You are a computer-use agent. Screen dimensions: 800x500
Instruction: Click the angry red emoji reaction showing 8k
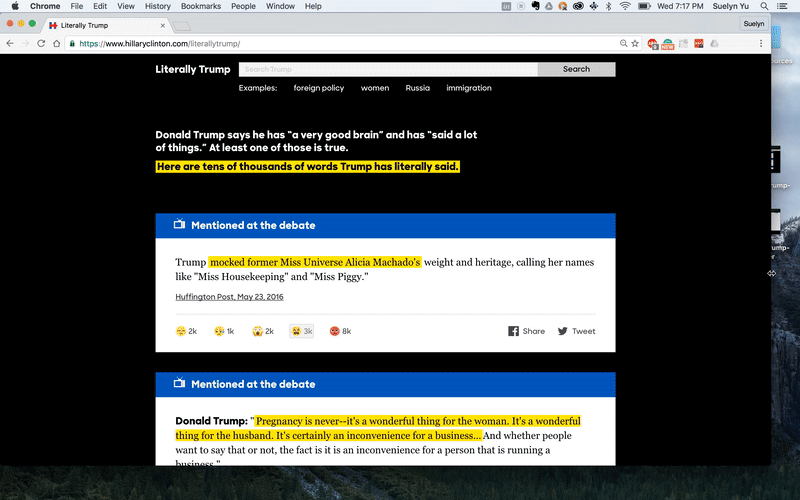[x=340, y=331]
